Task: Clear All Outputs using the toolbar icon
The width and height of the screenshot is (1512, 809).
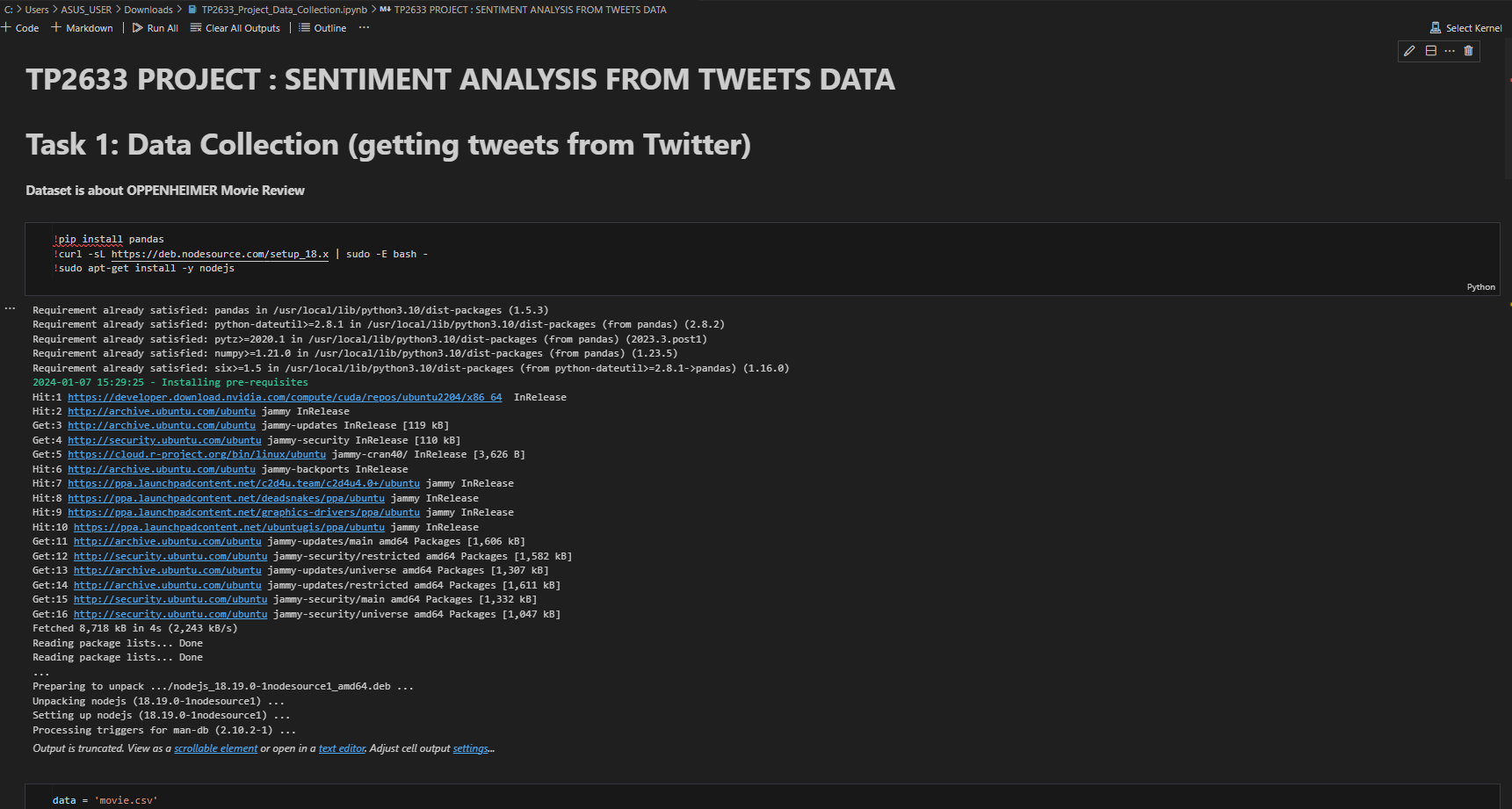Action: point(235,27)
